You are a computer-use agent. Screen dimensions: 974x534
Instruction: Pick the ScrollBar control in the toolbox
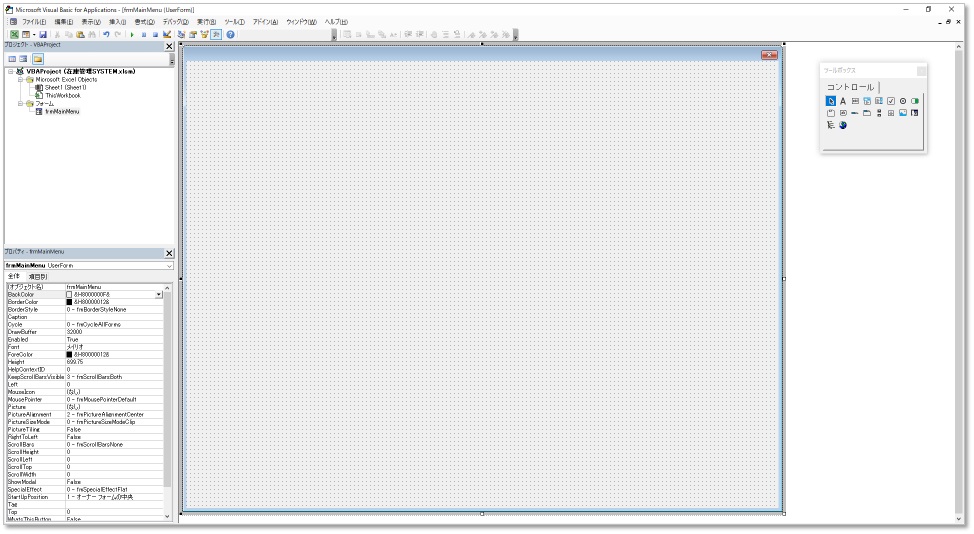tap(879, 113)
